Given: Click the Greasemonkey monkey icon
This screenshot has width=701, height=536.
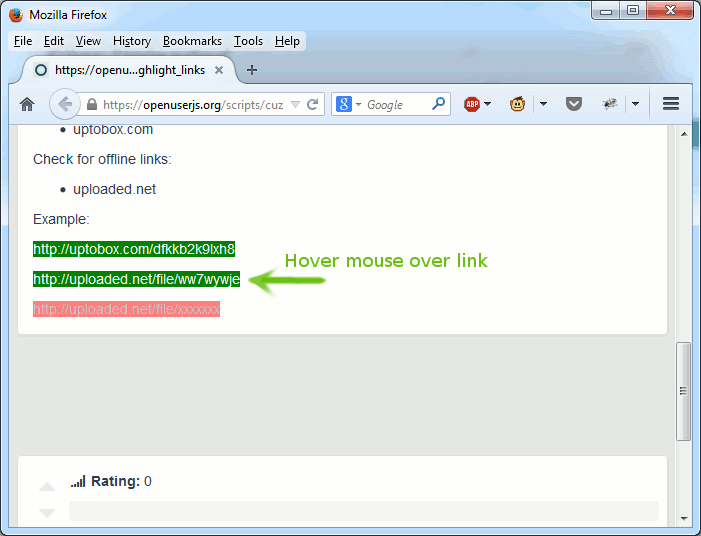Looking at the screenshot, I should (517, 104).
